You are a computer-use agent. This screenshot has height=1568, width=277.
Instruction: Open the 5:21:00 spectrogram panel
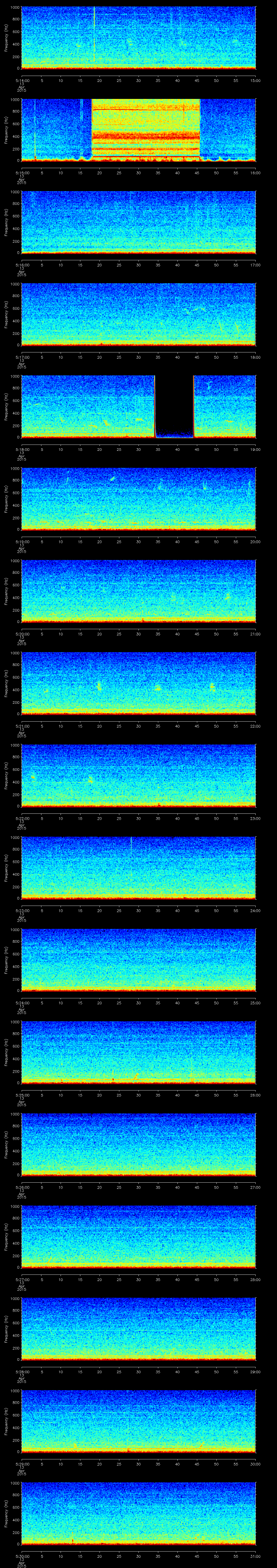[138, 683]
